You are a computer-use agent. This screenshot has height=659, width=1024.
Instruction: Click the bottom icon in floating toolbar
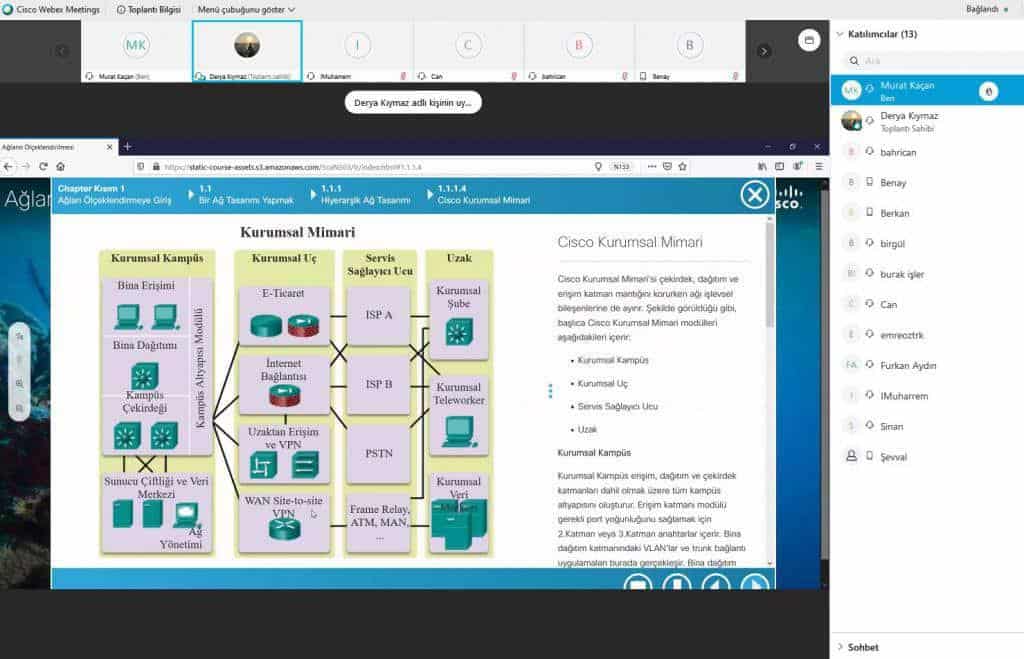(x=20, y=408)
